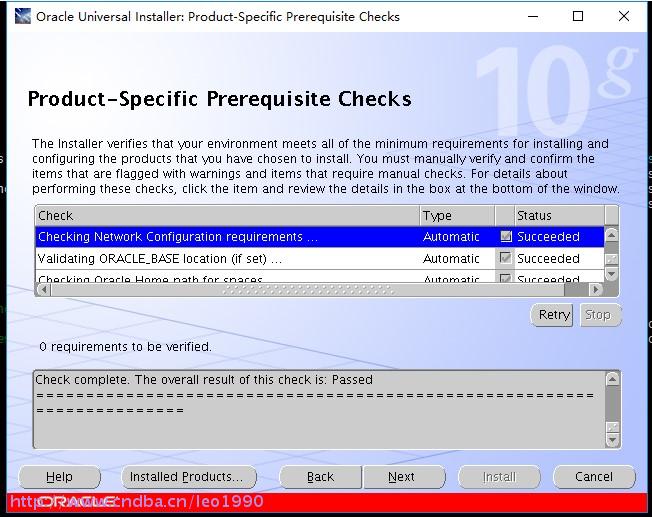Cancel the Oracle installation
This screenshot has width=652, height=517.
pos(594,477)
